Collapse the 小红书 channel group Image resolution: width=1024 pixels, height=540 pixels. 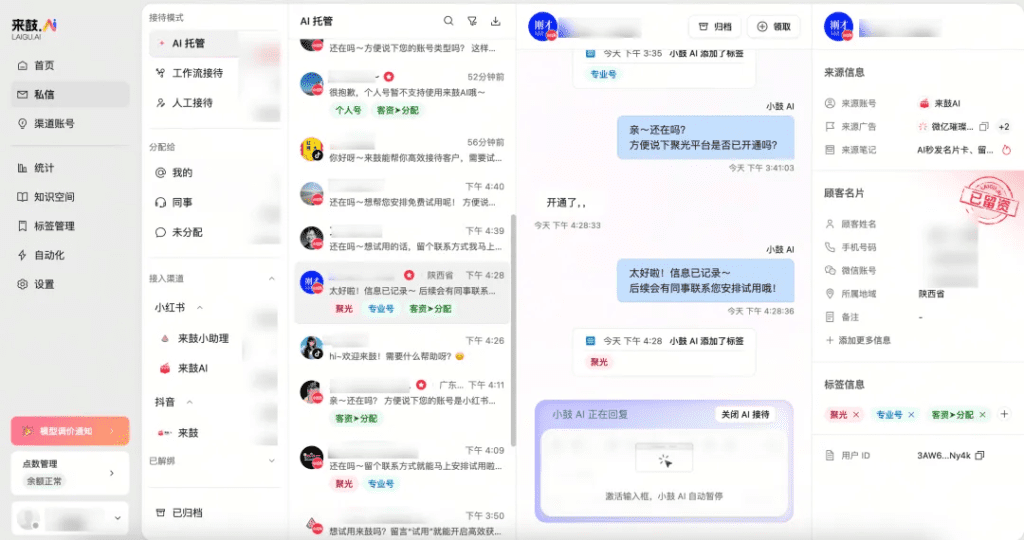[200, 308]
